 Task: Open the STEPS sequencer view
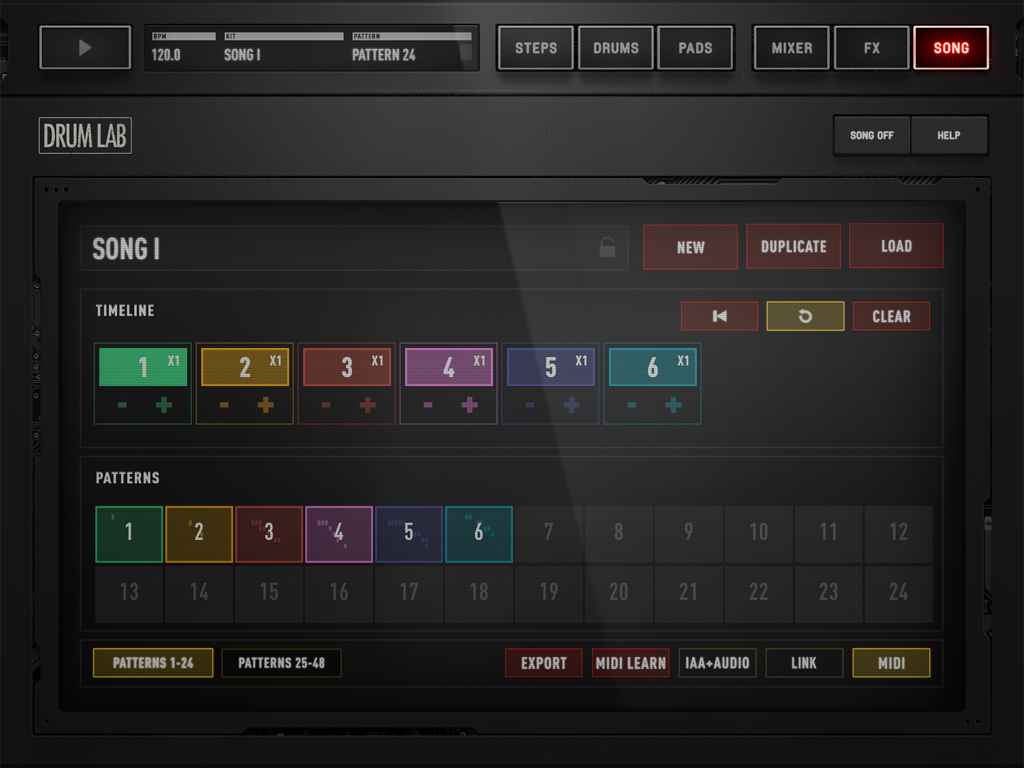click(x=535, y=47)
